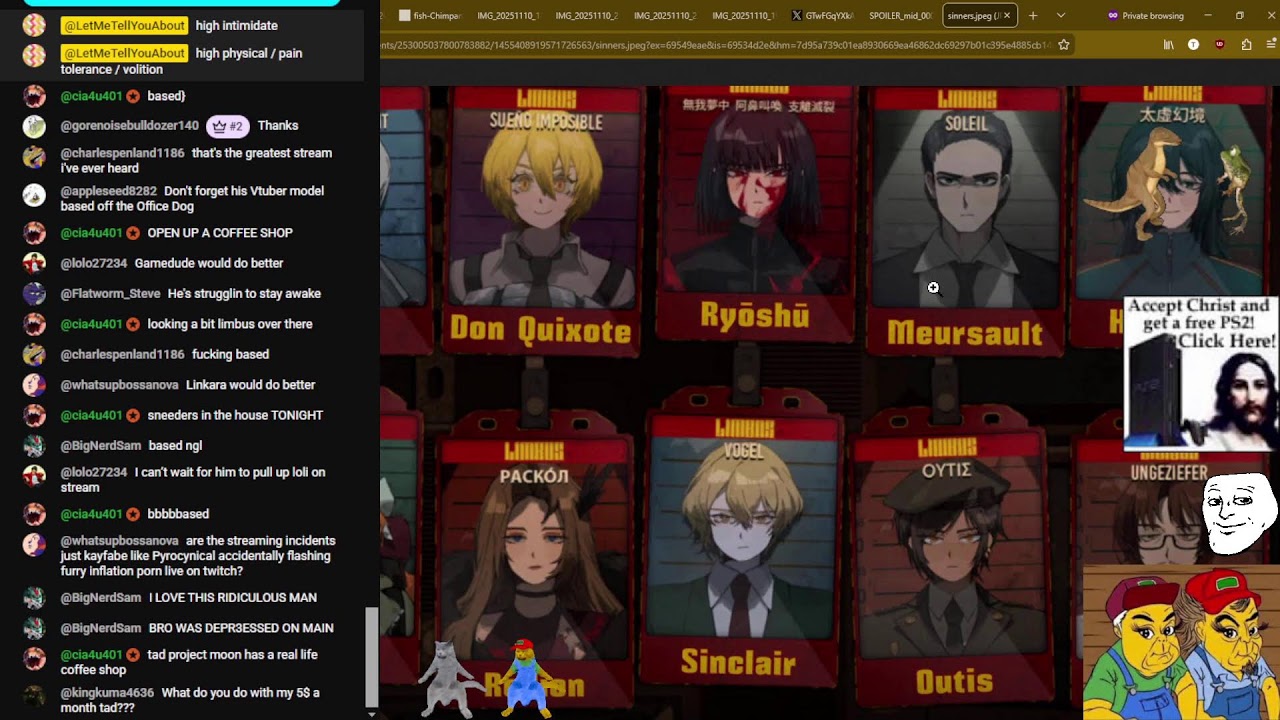
Task: Click Flatworm_Steve's chat avatar
Action: coord(35,294)
